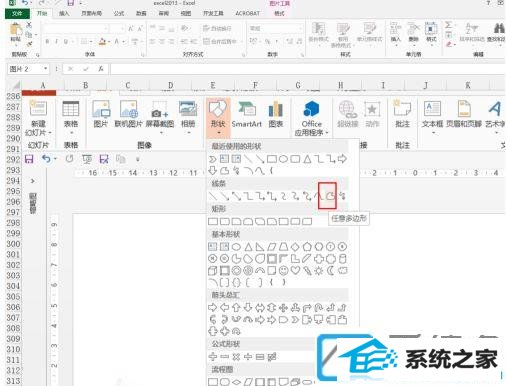The width and height of the screenshot is (506, 386).
Task: Pick the Cube shape in basic shapes
Action: [212, 270]
